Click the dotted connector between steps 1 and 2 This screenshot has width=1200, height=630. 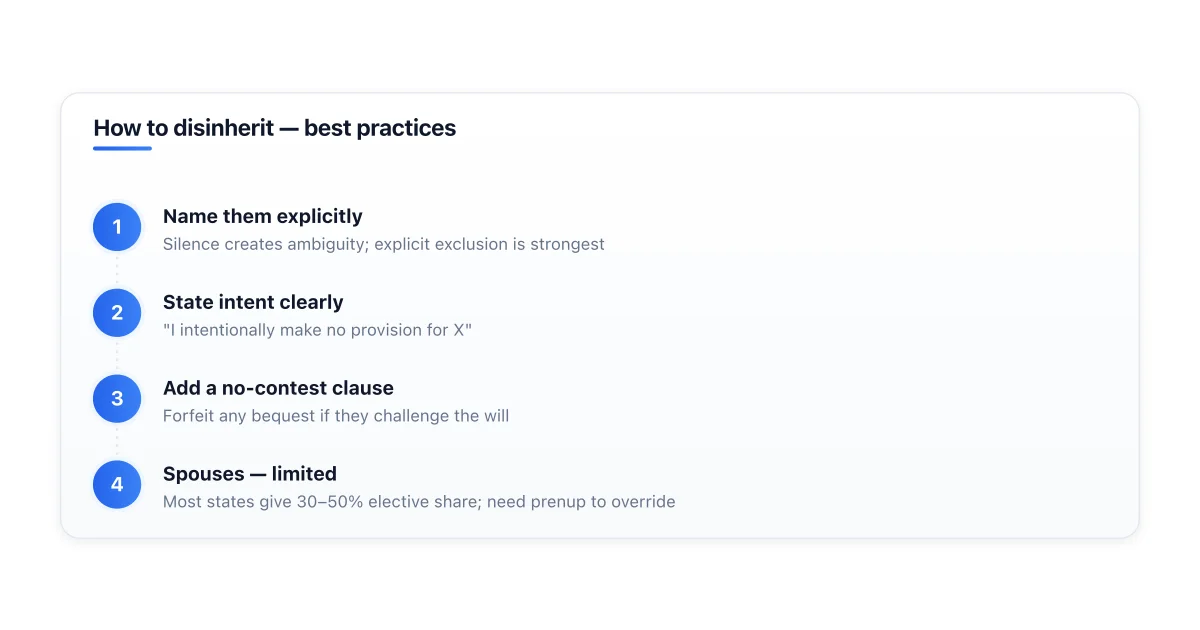click(117, 270)
